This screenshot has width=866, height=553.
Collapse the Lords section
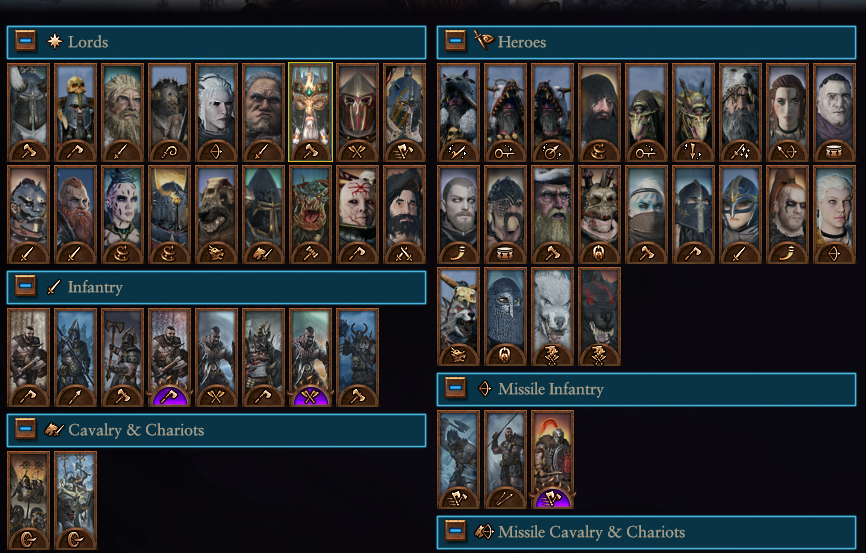pos(25,41)
